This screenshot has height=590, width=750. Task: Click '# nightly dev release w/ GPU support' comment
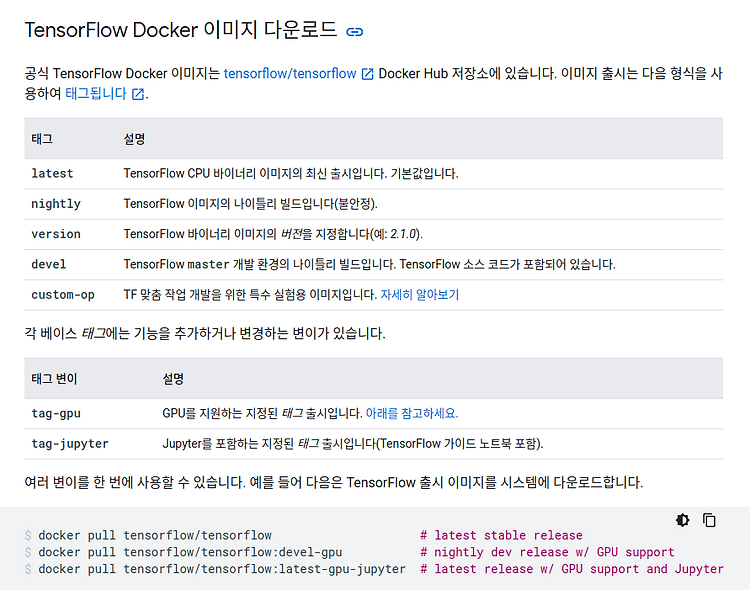[x=547, y=552]
